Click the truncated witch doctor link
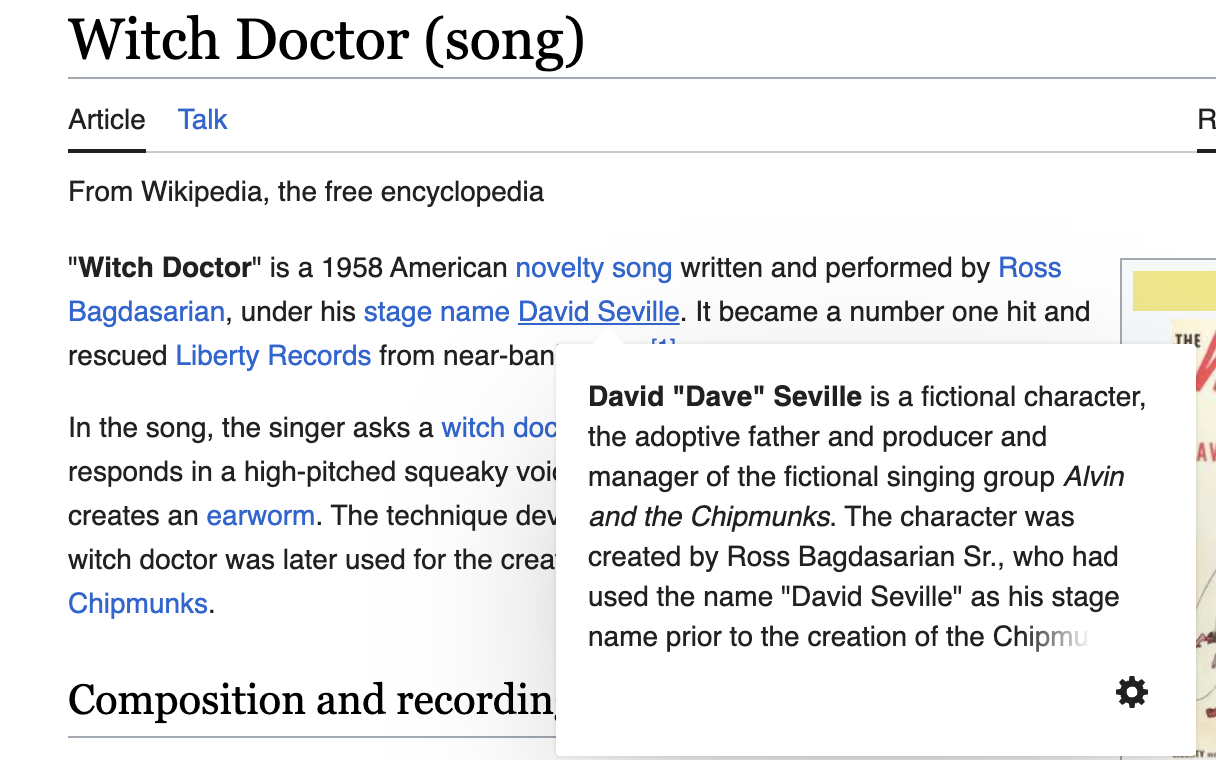This screenshot has height=760, width=1216. click(499, 428)
